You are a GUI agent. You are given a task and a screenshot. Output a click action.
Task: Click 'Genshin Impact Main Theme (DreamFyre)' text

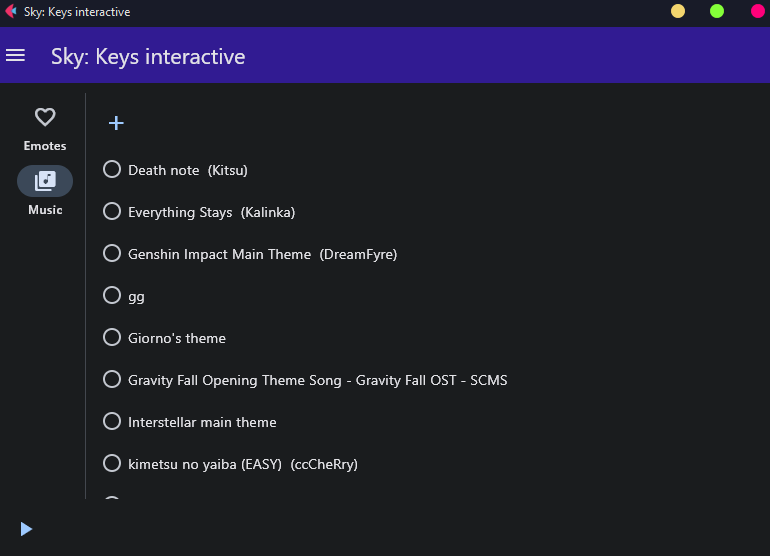pos(263,254)
